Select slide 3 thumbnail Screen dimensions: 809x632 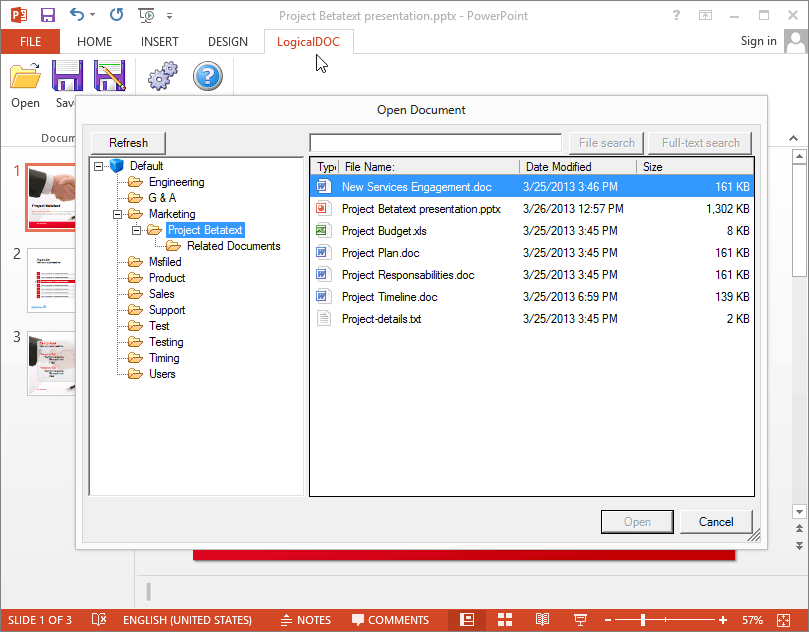pos(51,364)
